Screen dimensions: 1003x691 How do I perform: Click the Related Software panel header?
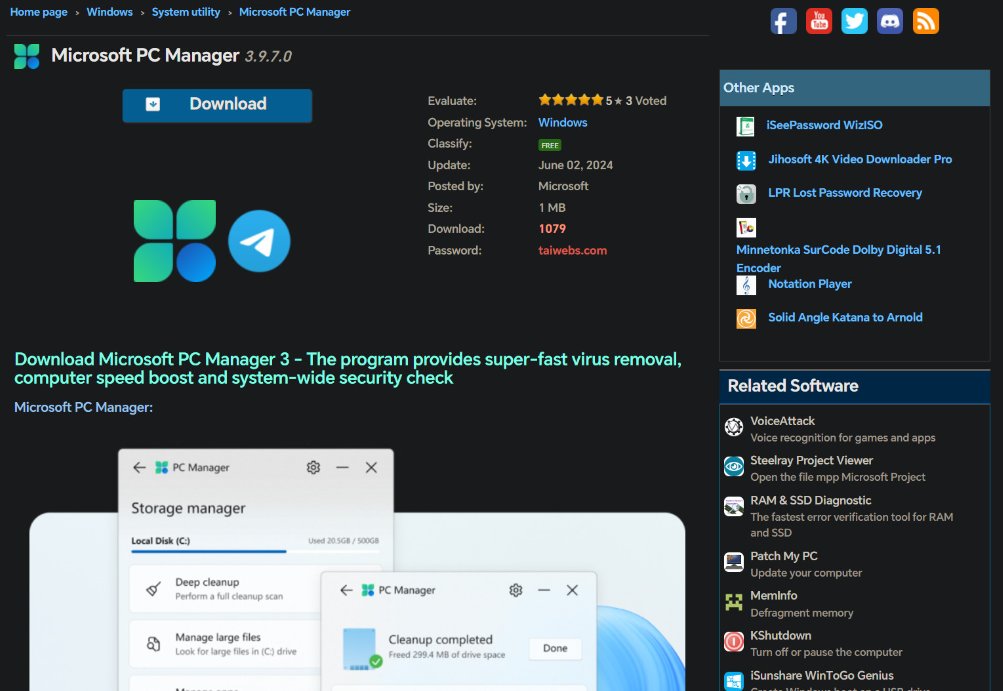coord(855,386)
